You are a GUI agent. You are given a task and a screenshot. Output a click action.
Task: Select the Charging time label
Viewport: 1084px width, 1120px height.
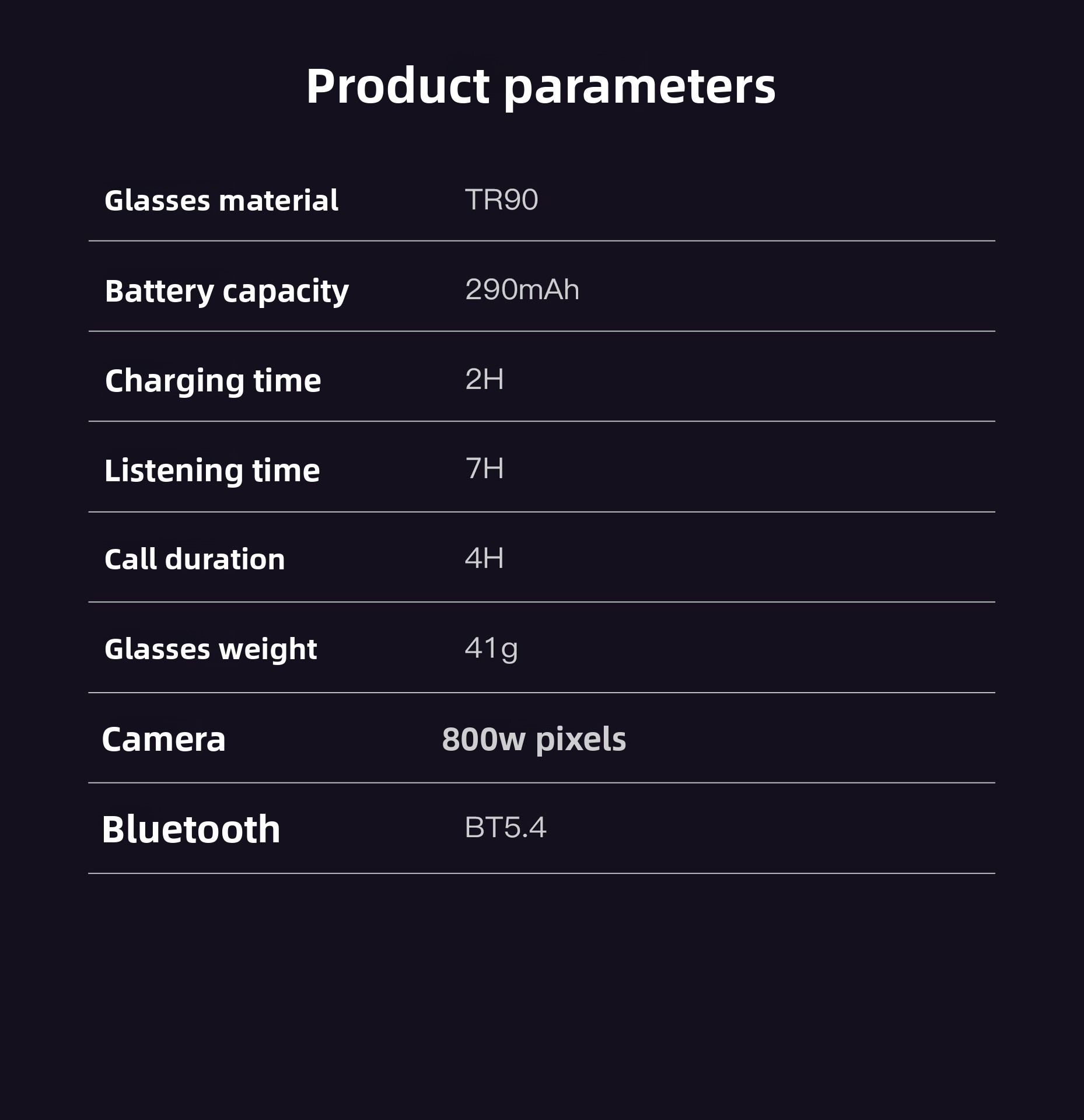(x=213, y=382)
